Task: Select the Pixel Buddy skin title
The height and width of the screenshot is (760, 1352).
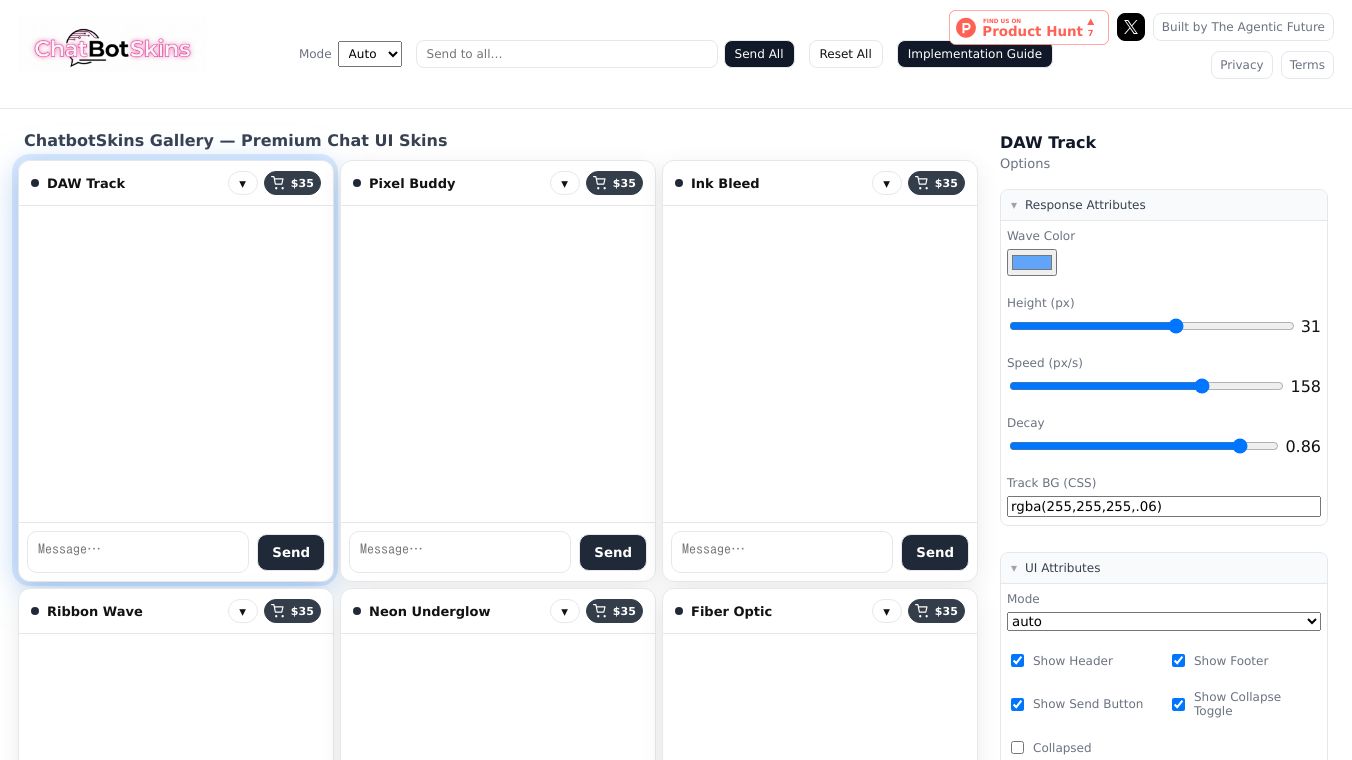Action: [412, 183]
